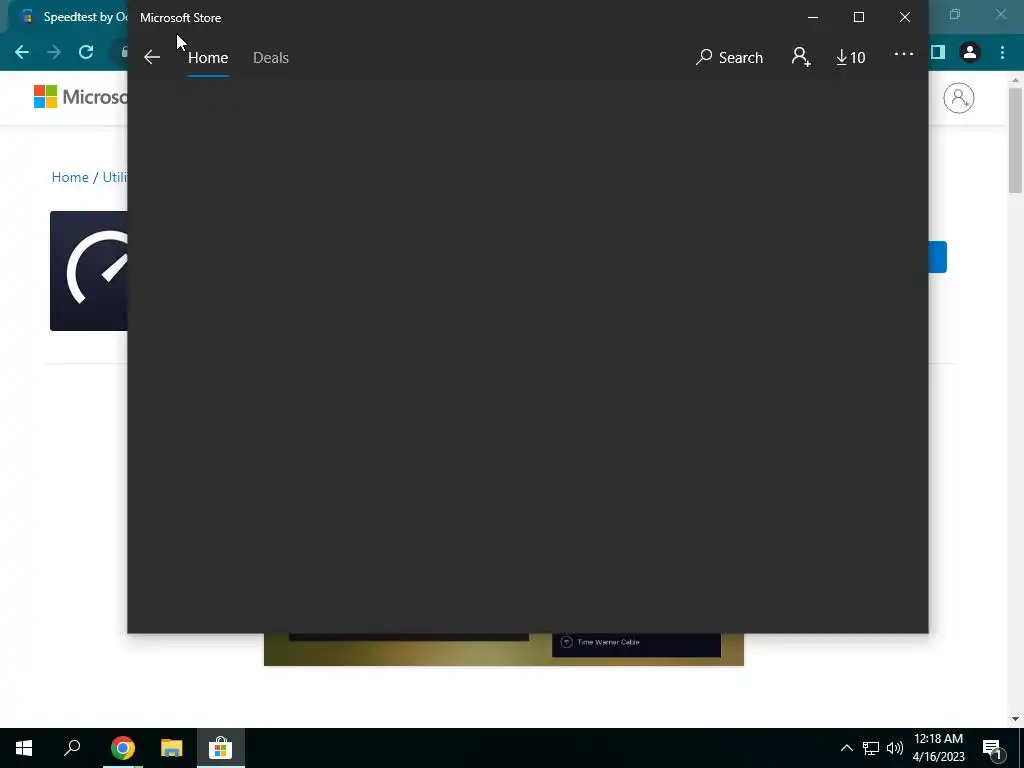Click the Speedtest screenshot image on webpage
The height and width of the screenshot is (768, 1024).
[x=504, y=649]
